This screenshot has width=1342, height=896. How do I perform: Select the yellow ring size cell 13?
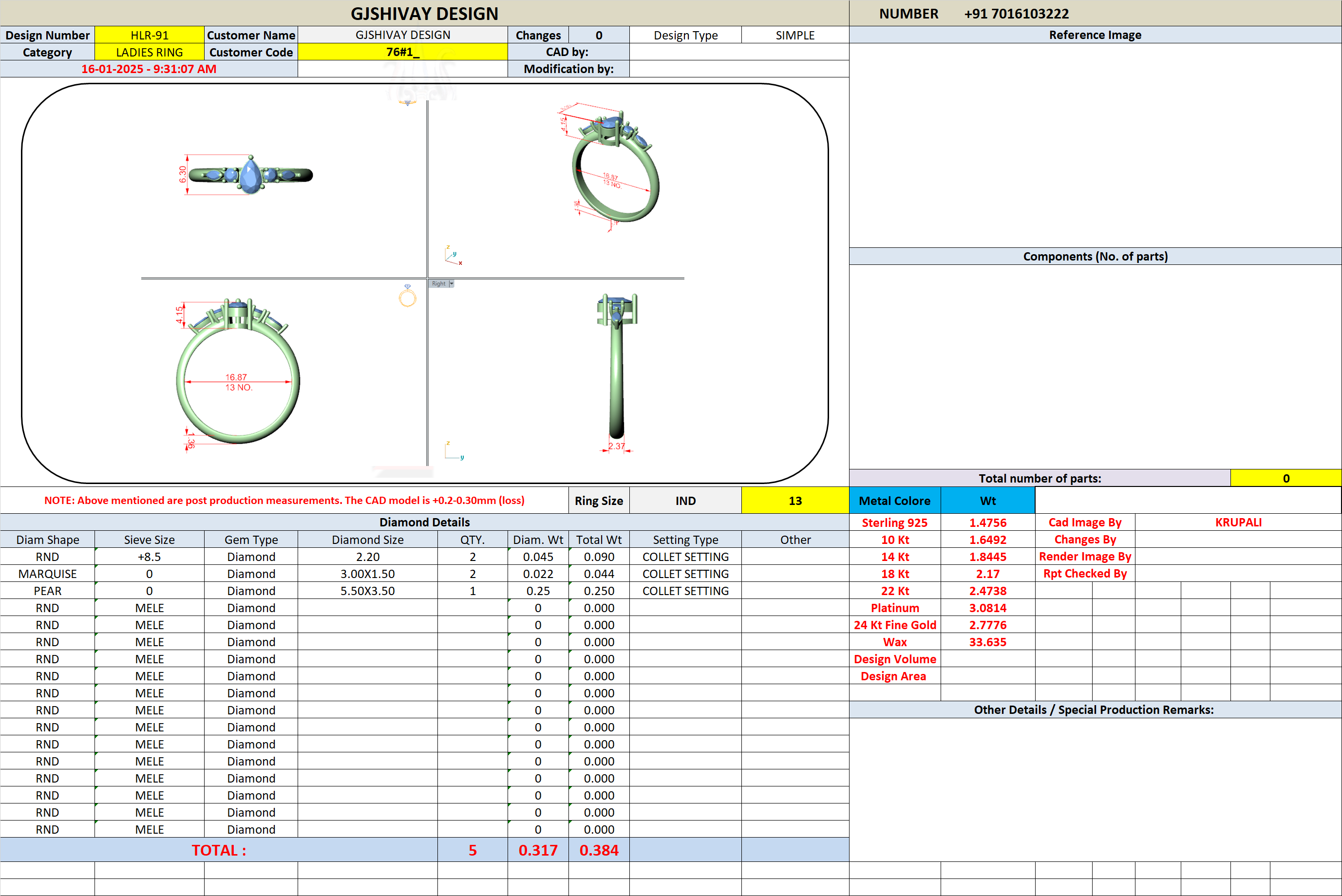coord(795,501)
